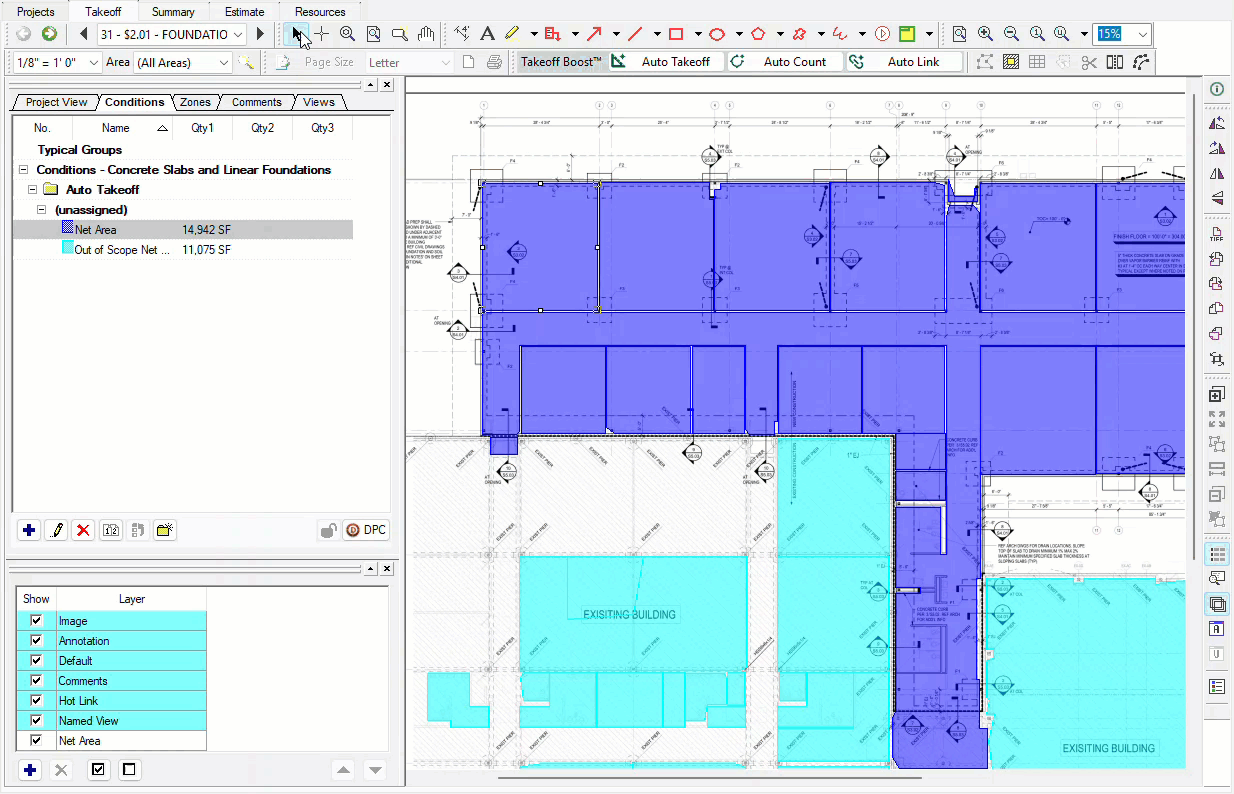Open the zoom percentage dropdown
Viewport: 1234px width, 794px height.
[x=1144, y=34]
